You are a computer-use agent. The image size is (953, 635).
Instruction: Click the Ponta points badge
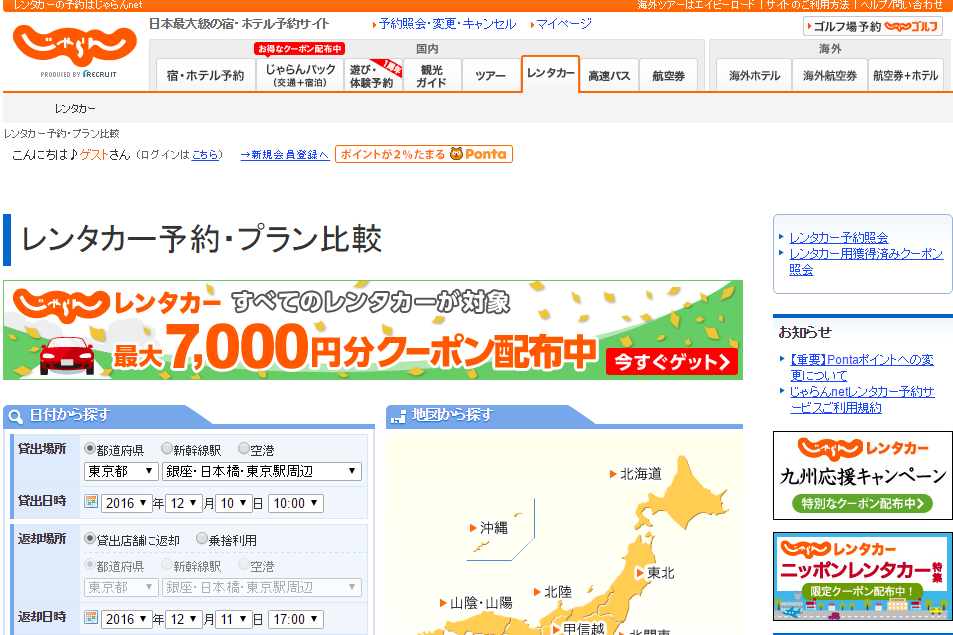click(424, 154)
